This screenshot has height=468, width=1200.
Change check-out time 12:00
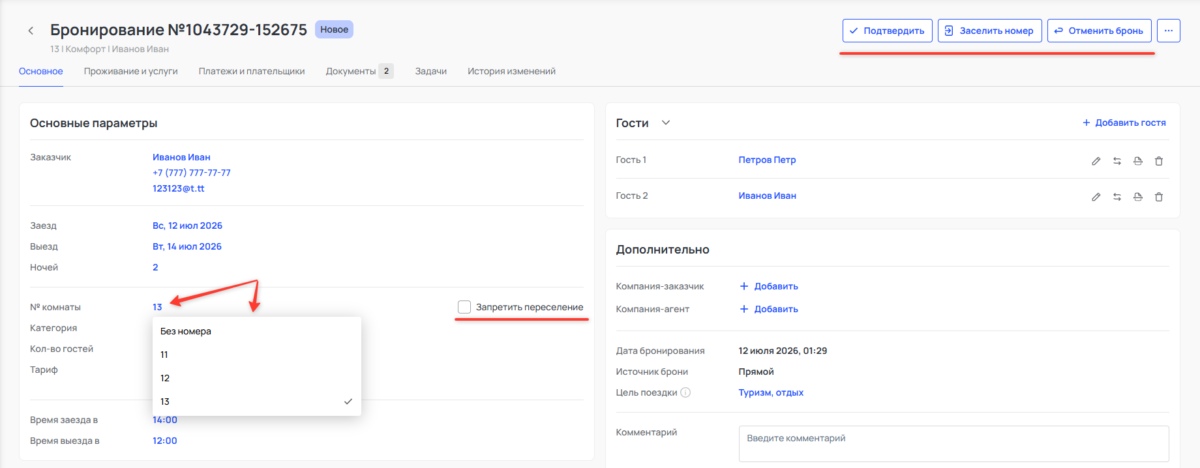[x=165, y=440]
